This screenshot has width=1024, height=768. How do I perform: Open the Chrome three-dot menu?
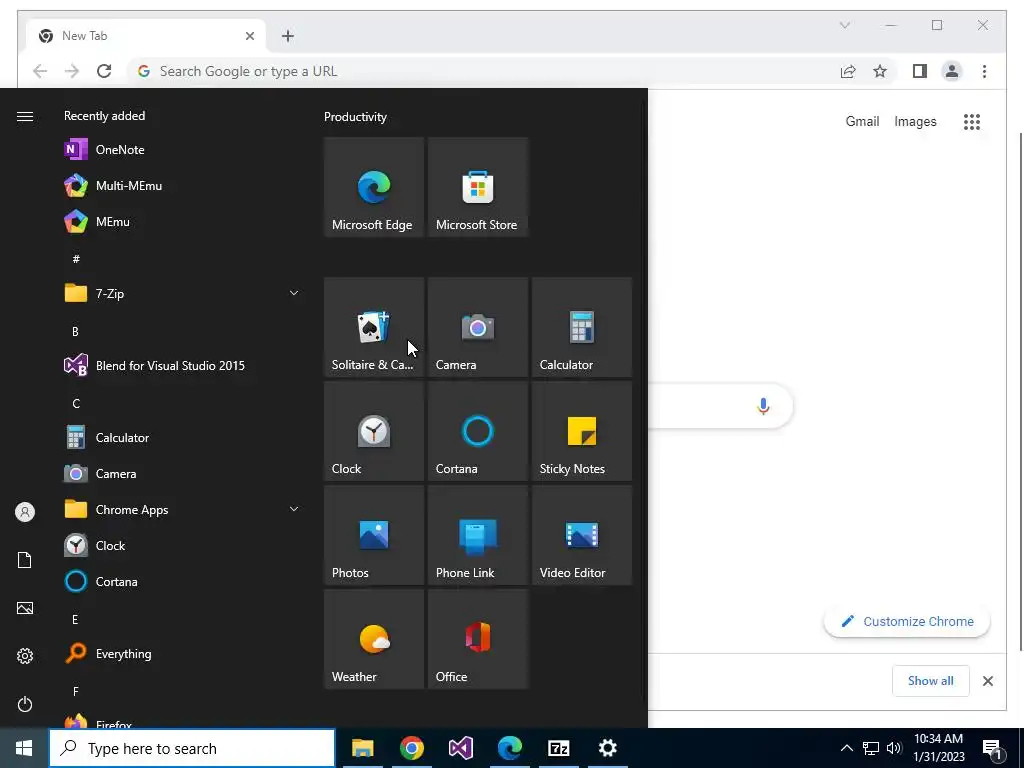[x=984, y=71]
